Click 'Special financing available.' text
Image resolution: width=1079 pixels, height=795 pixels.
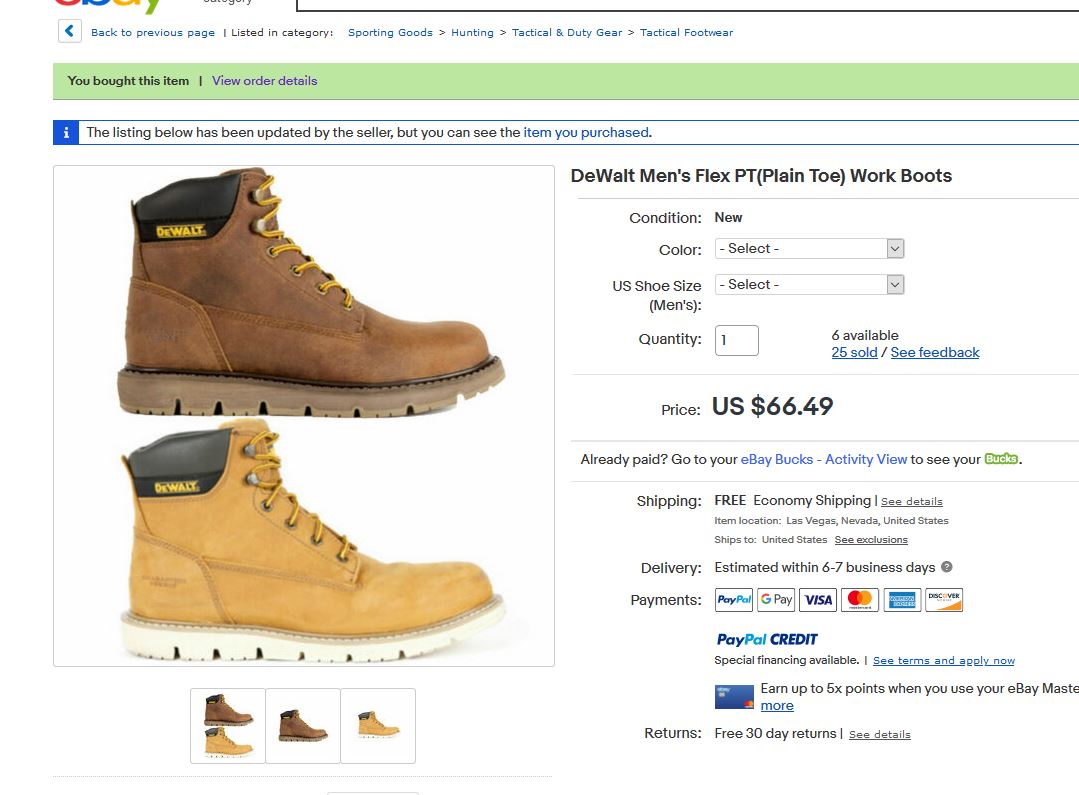point(787,660)
